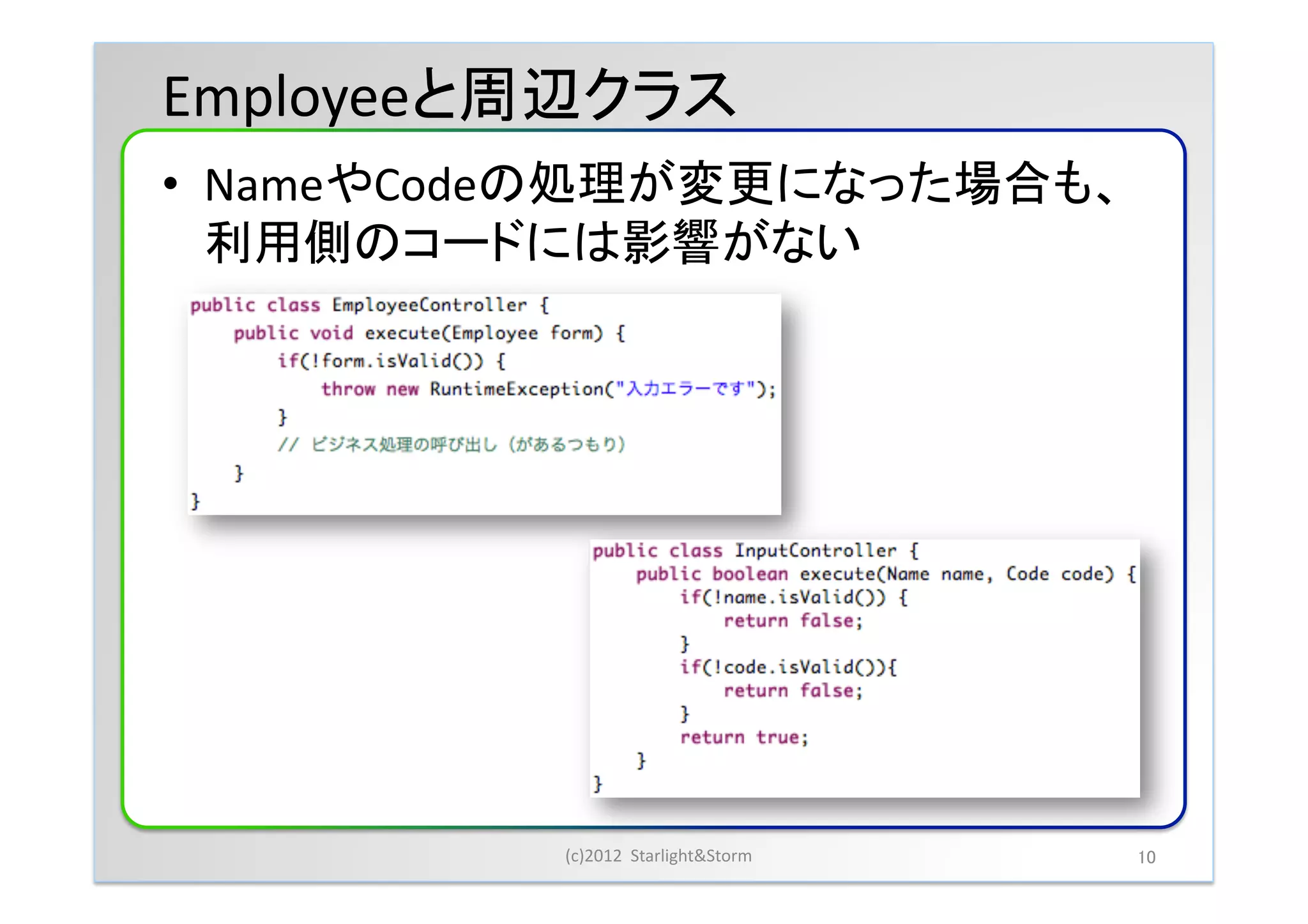Click the text line '利用側のコードには影響がない'
Viewport: 1308px width, 924px height.
coord(533,242)
